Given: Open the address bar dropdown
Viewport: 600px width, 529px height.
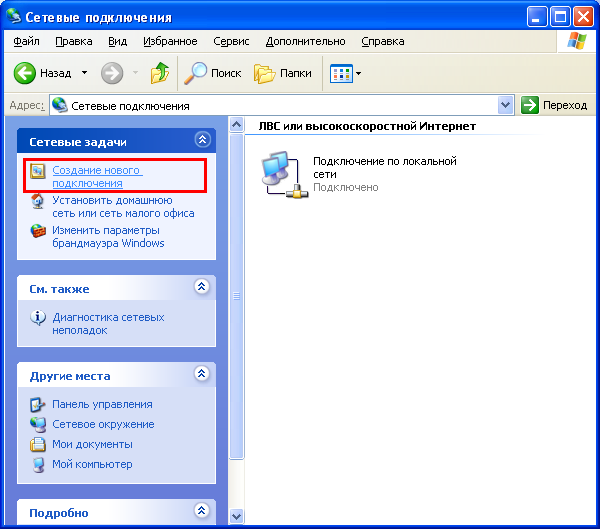Looking at the screenshot, I should coord(505,105).
